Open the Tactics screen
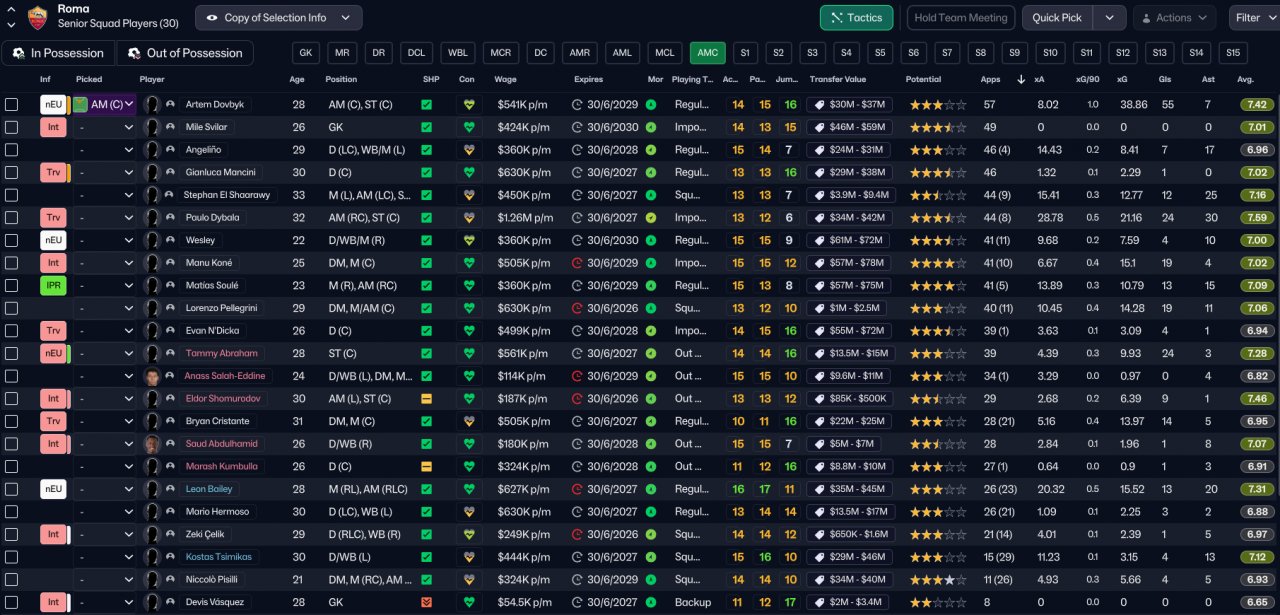1280x615 pixels. point(856,18)
